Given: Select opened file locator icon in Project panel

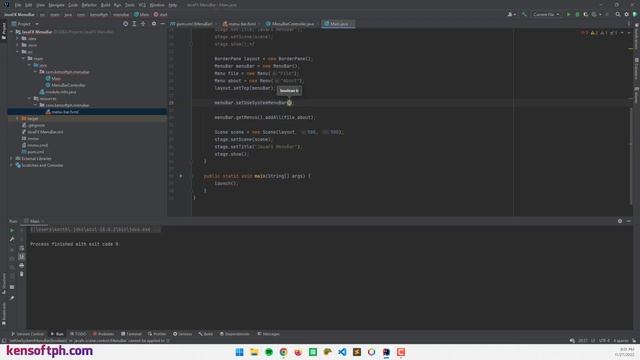Looking at the screenshot, I should 125,24.
